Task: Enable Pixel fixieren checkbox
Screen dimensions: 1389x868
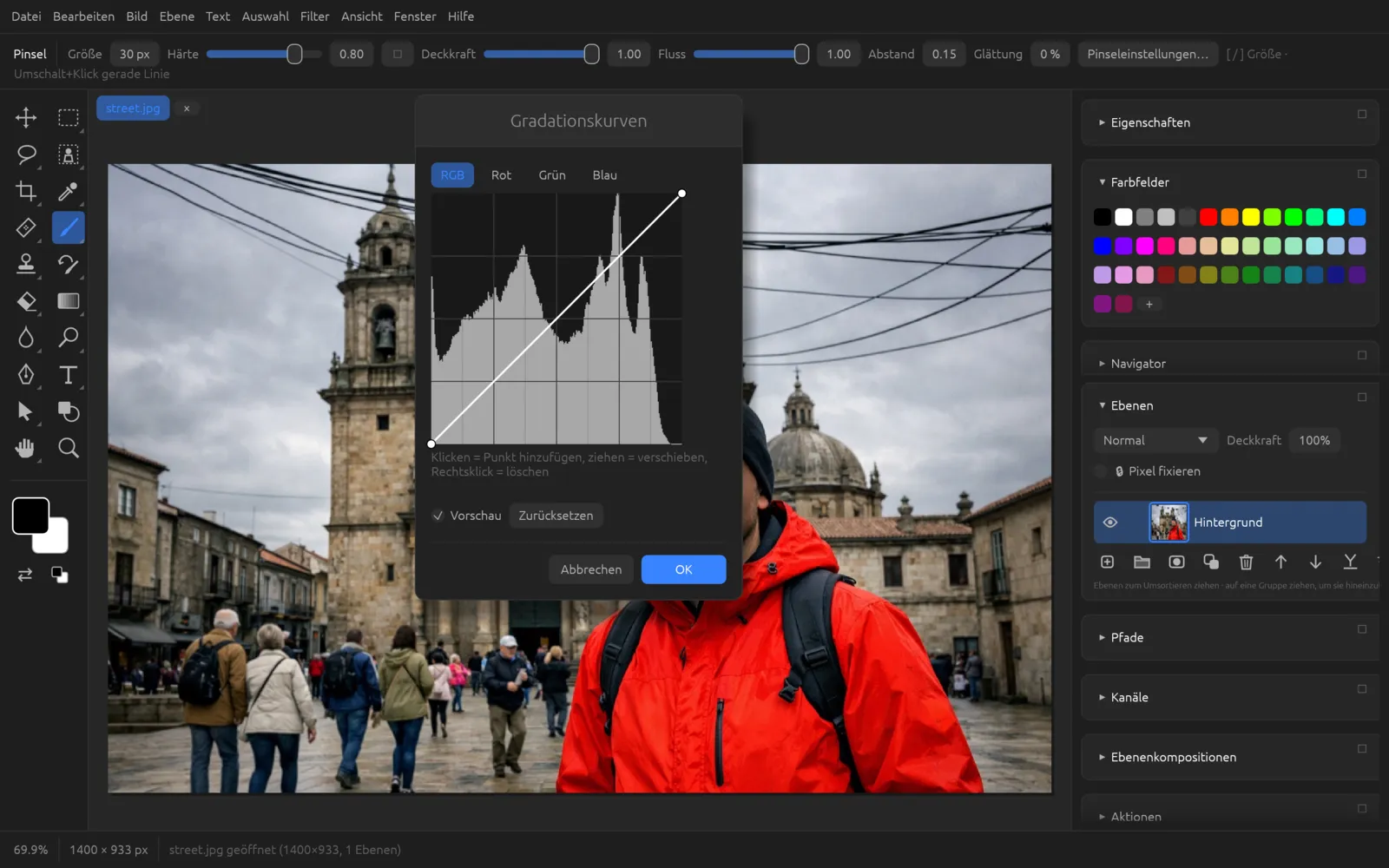Action: [x=1101, y=471]
